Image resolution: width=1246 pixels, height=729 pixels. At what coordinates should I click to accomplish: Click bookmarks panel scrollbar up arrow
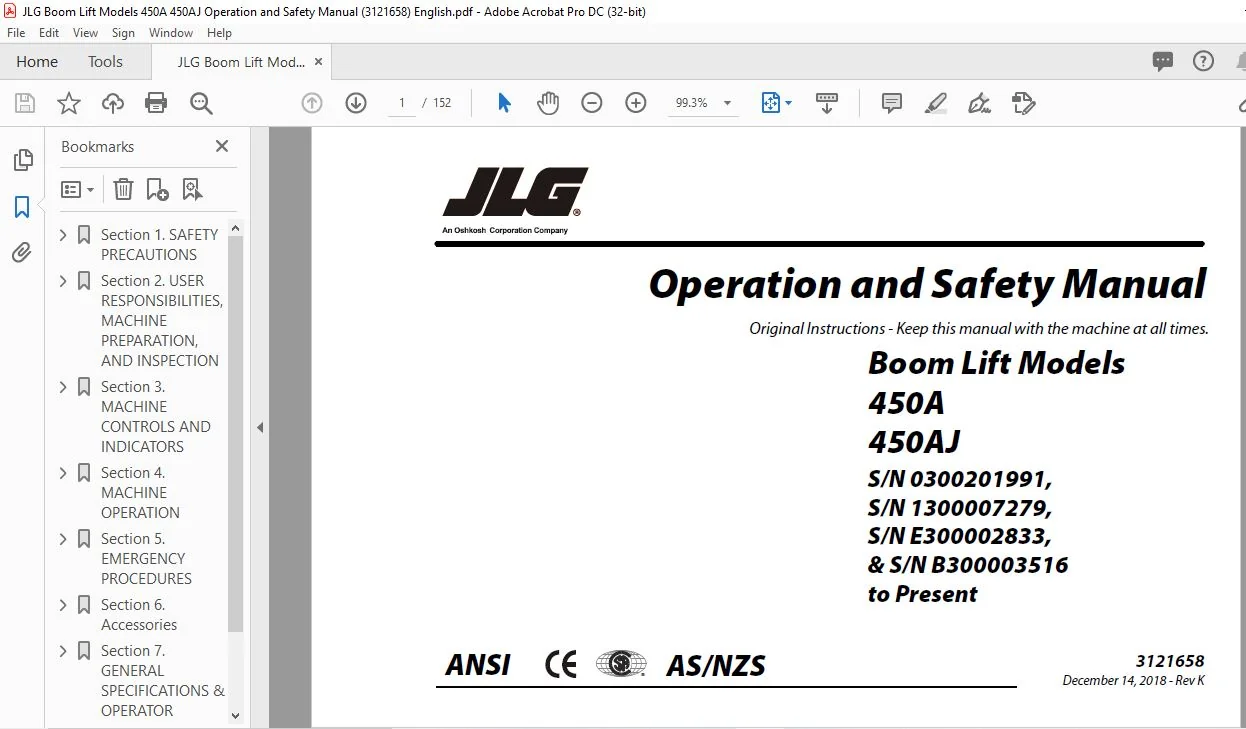pyautogui.click(x=236, y=228)
